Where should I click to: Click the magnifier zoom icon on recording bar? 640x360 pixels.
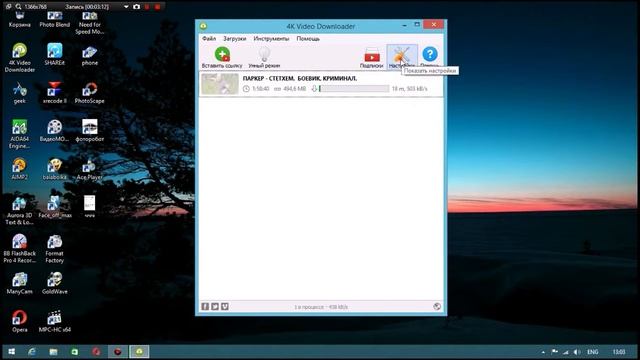[x=18, y=7]
